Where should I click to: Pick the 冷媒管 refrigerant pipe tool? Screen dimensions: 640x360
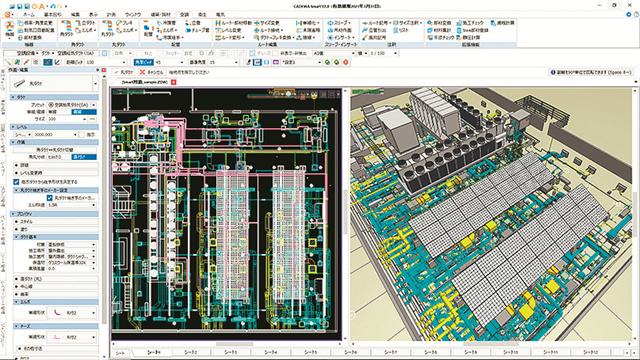click(x=165, y=23)
